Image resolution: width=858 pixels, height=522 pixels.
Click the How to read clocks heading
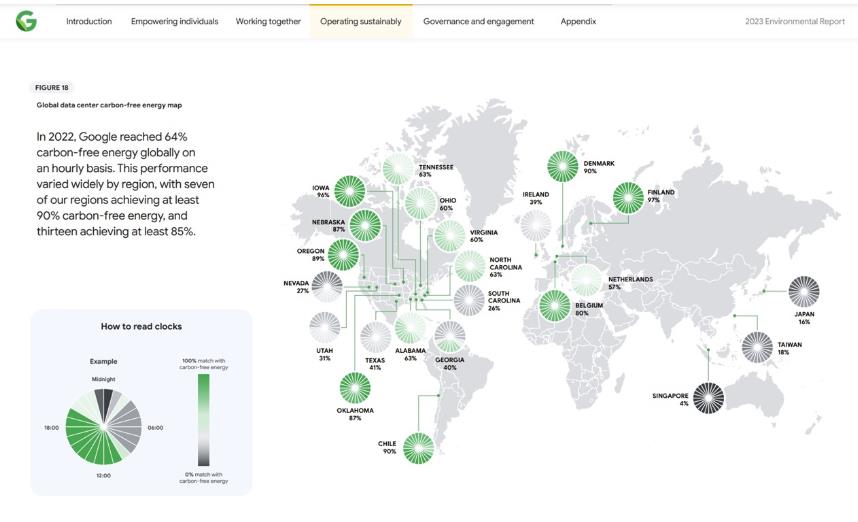tap(141, 326)
